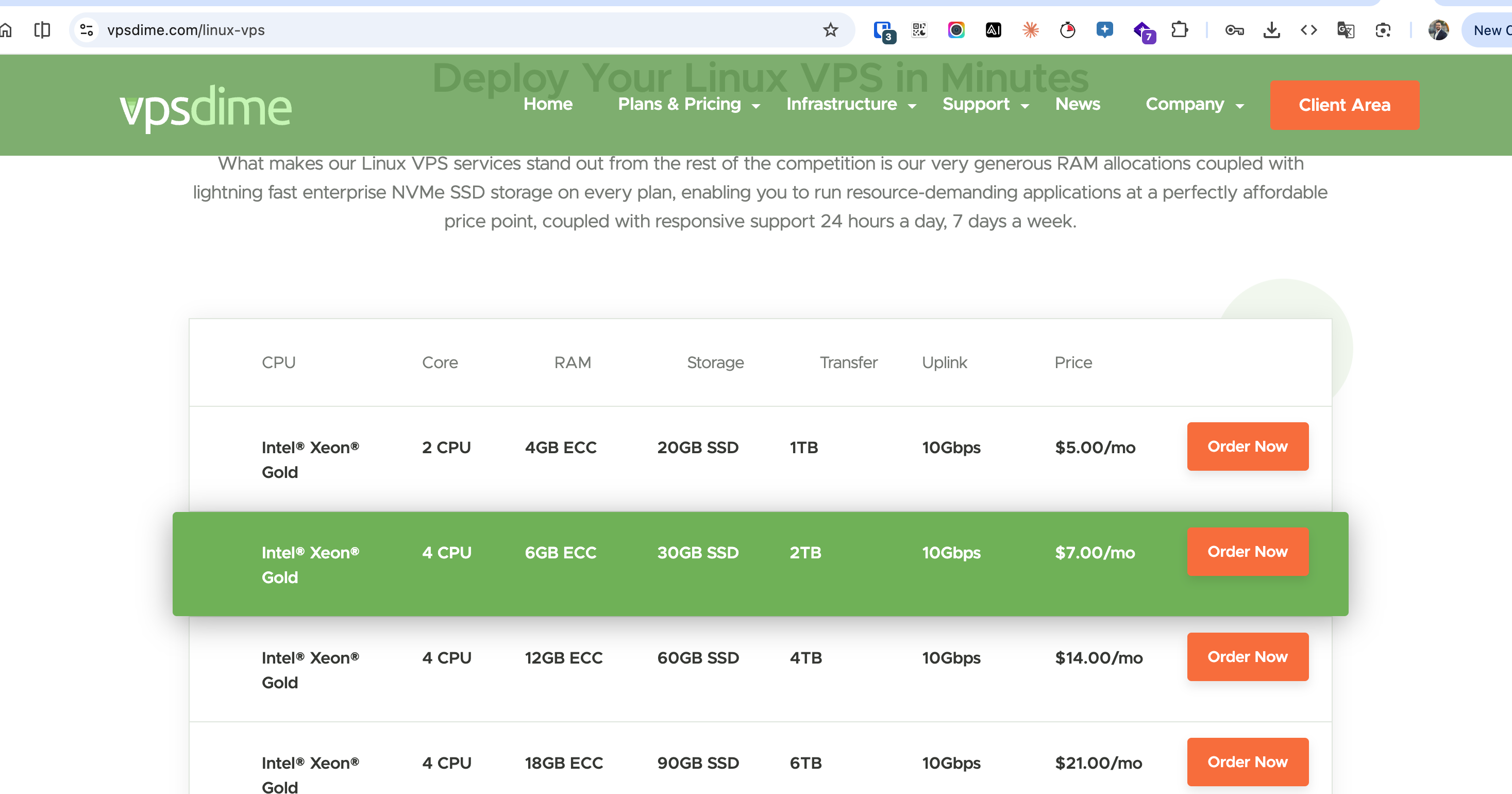Open the blue extension with badge 3
This screenshot has height=794, width=1512.
(x=883, y=31)
